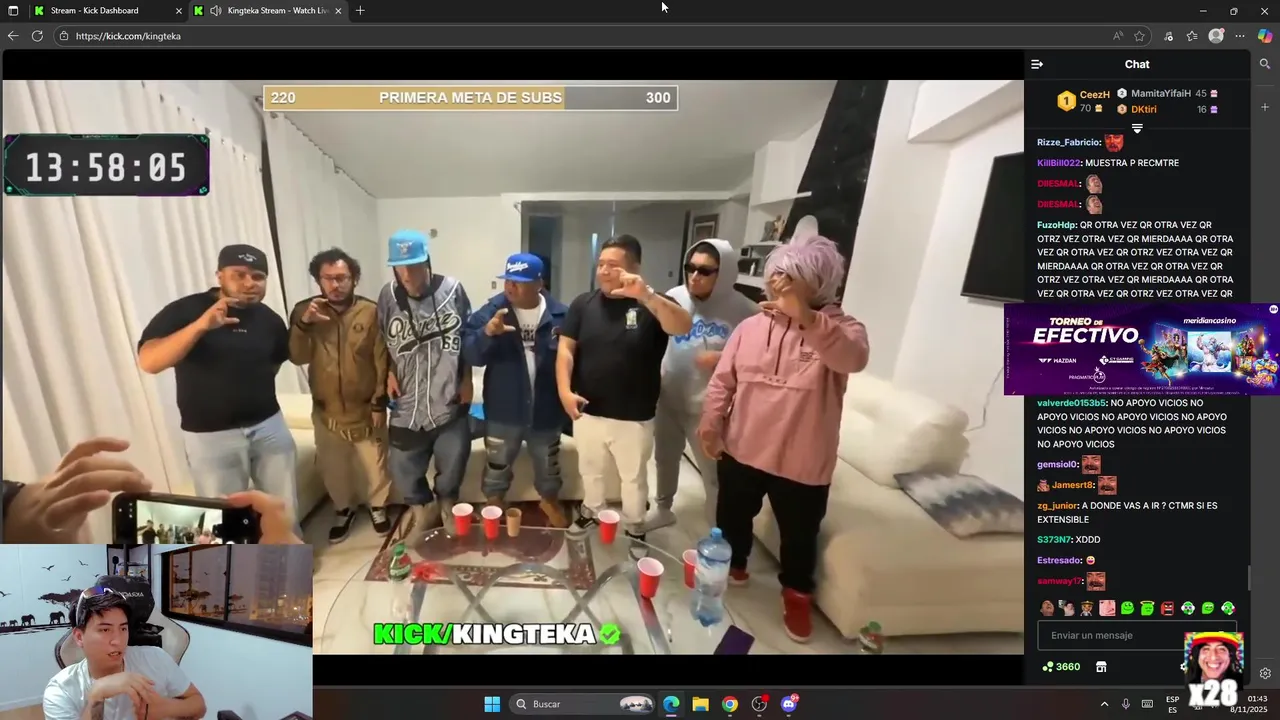Collapse the chat panel via arrow icon

1037,64
